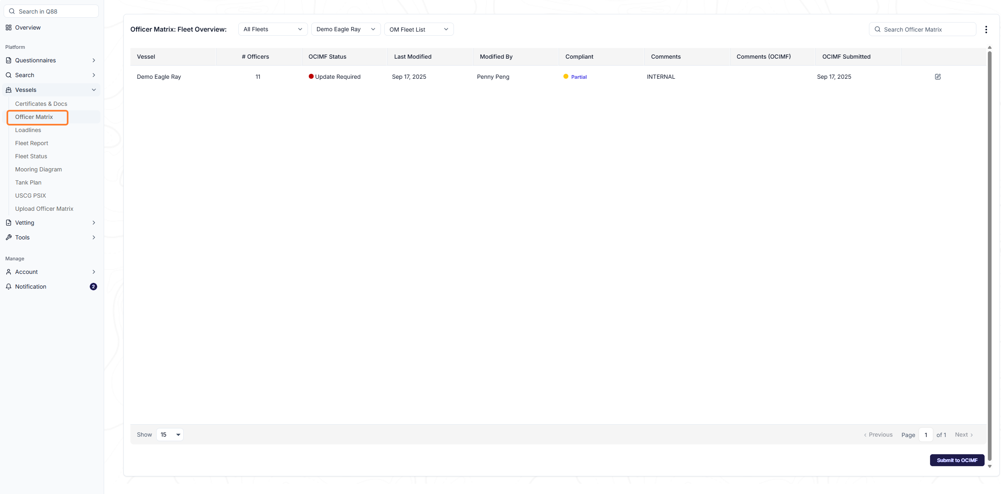Expand the Tools submenu chevron
This screenshot has height=494, width=1001.
click(x=94, y=237)
